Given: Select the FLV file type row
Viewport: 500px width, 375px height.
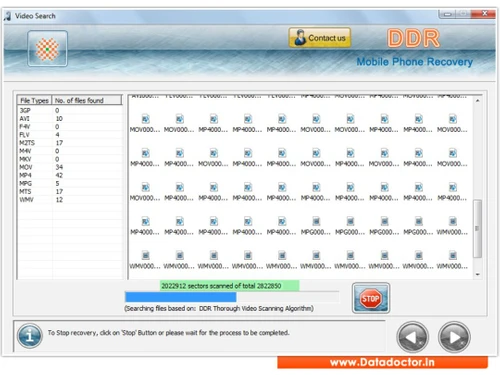Looking at the screenshot, I should 70,135.
